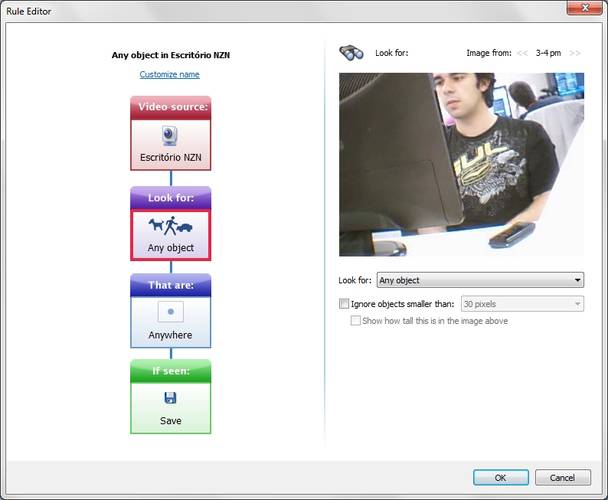
Task: Open the Look for Any object dropdown
Action: [480, 280]
